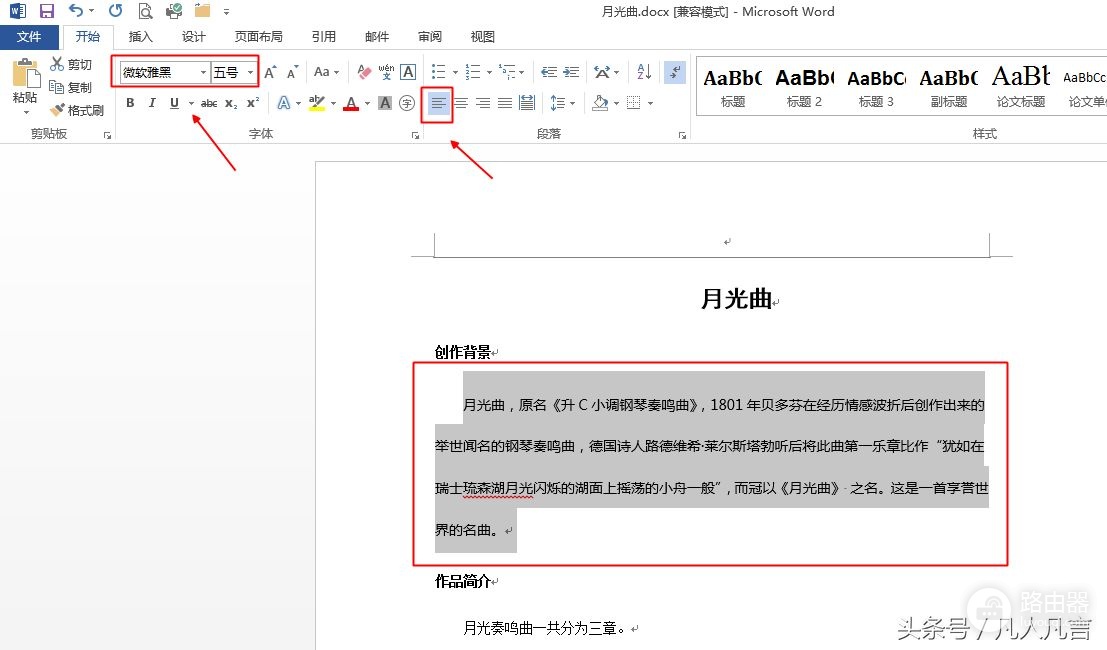Open the Clipboard pane launcher in 剪贴板 group
The image size is (1107, 650).
coord(107,136)
